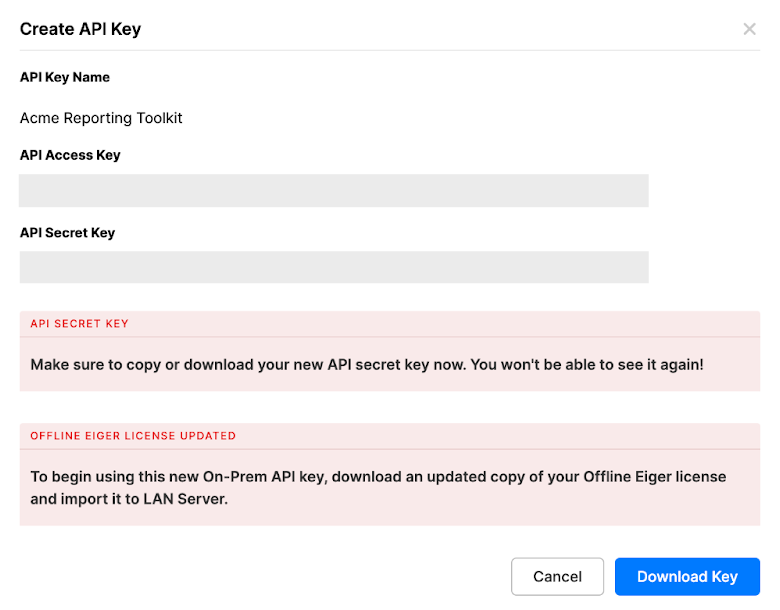Click the Acme Reporting Toolkit key name

[x=101, y=118]
